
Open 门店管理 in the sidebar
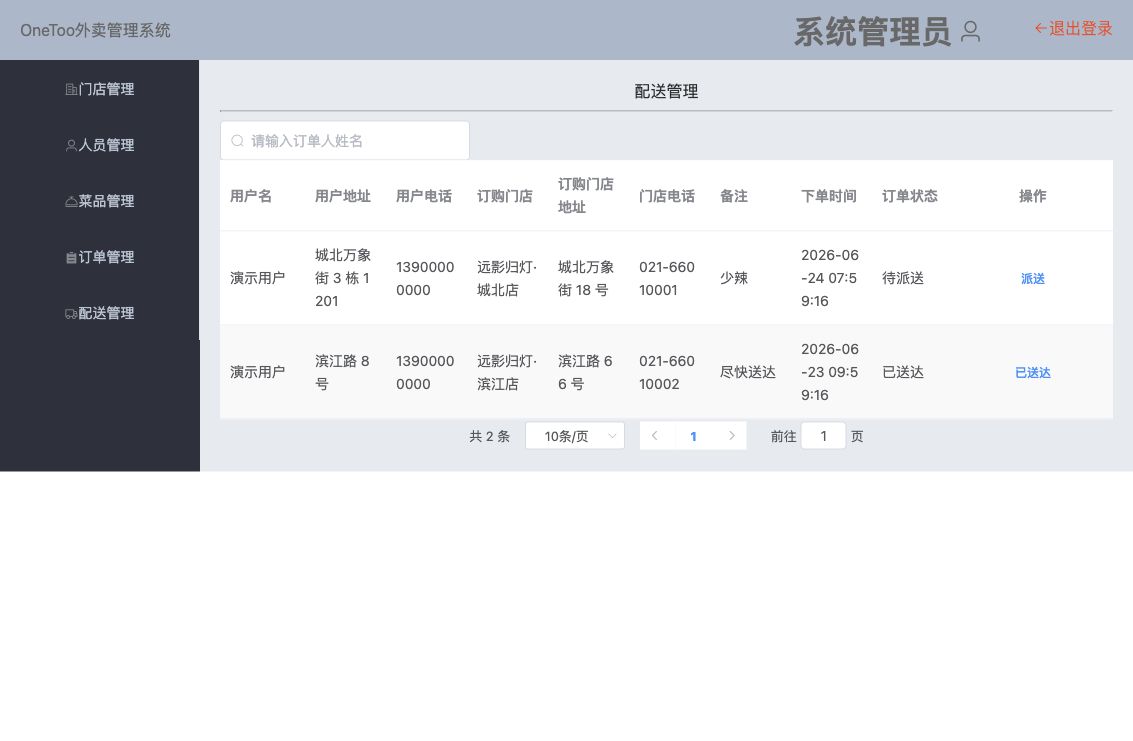(x=100, y=90)
